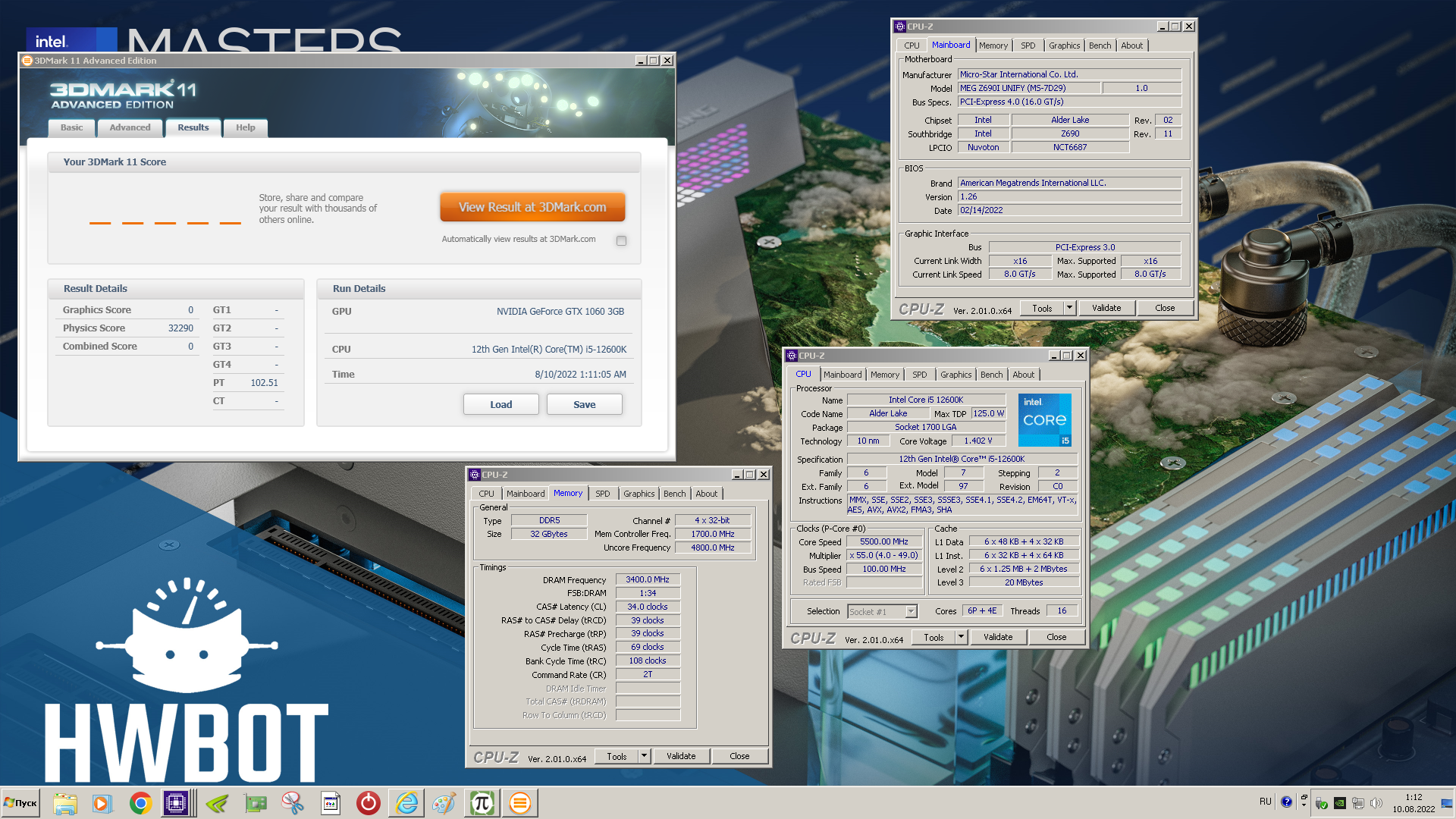
Task: Switch to the Pi benchmark taskbar icon
Action: tap(482, 803)
